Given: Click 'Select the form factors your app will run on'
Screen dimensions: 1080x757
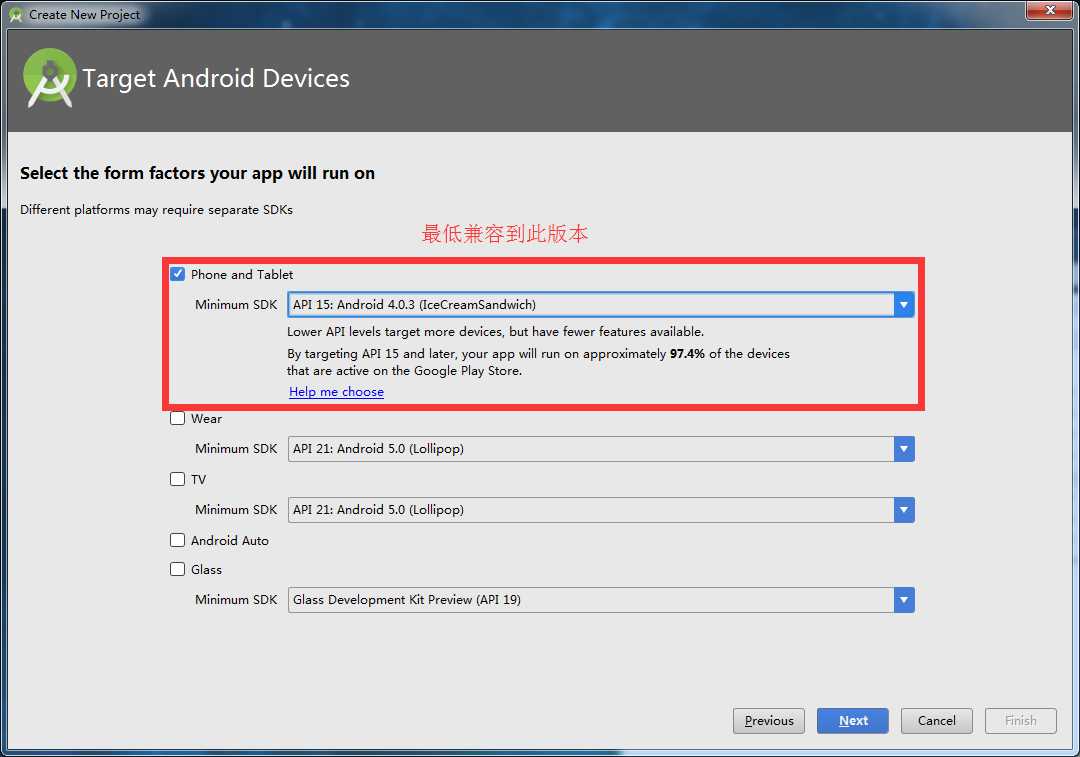Looking at the screenshot, I should click(197, 173).
